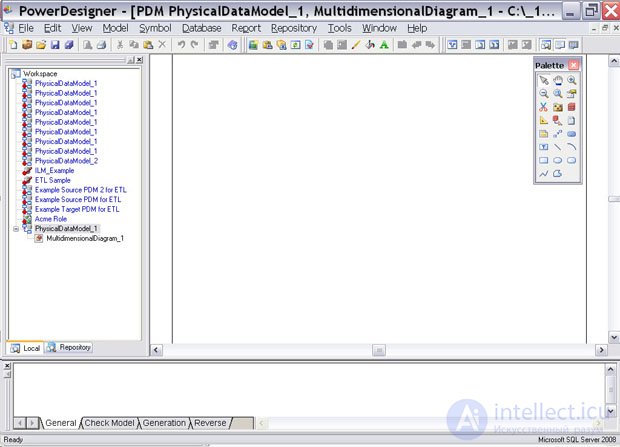The height and width of the screenshot is (447, 620).
Task: Click the Undo arrow in the toolbar
Action: click(181, 45)
